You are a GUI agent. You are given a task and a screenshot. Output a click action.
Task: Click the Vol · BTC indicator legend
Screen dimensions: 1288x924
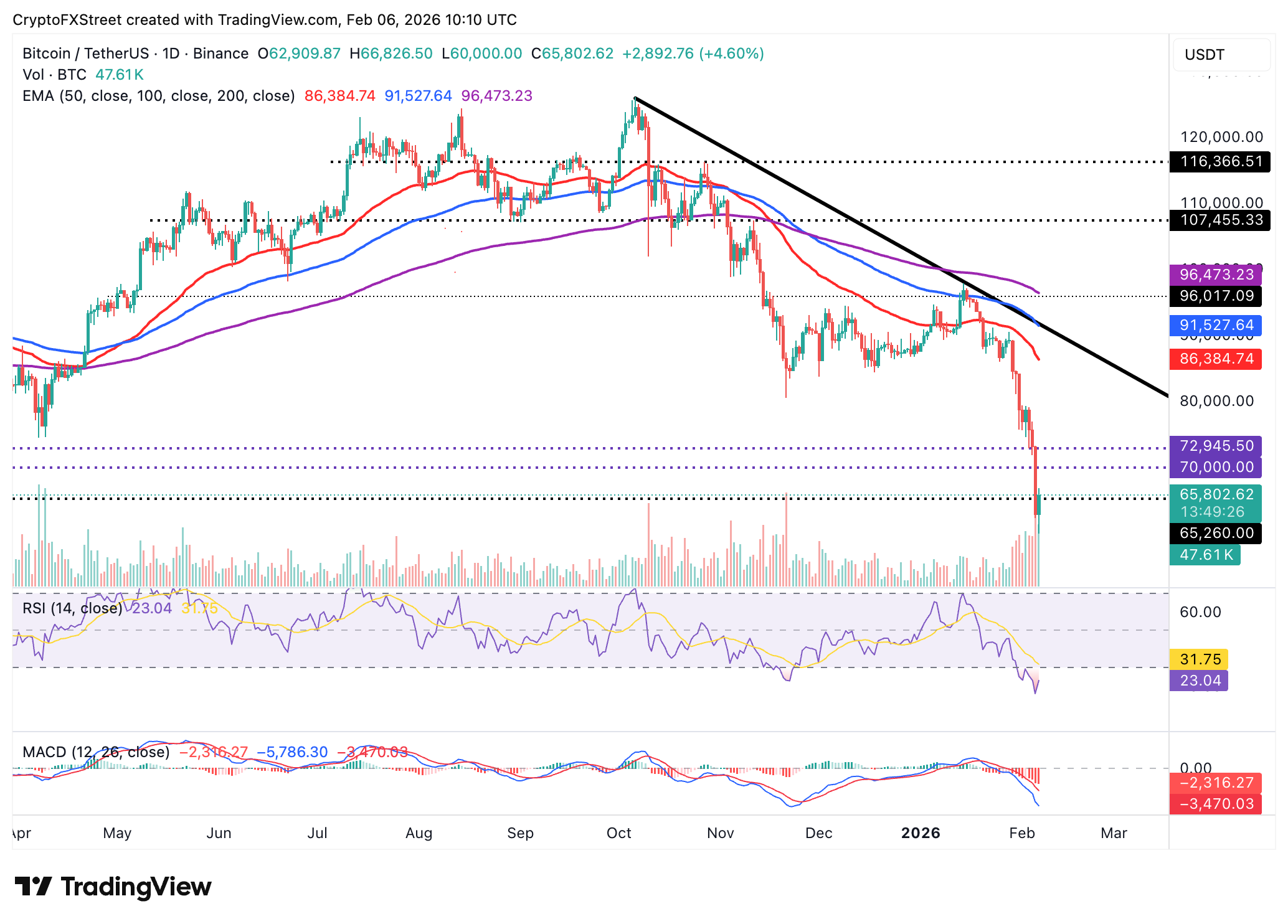[x=55, y=75]
